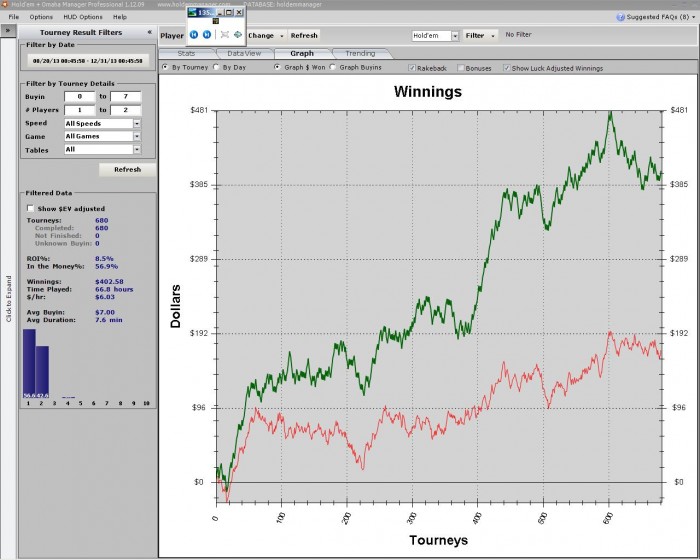The height and width of the screenshot is (560, 700).
Task: Click the Avg Buyin value $7.00
Action: point(105,312)
